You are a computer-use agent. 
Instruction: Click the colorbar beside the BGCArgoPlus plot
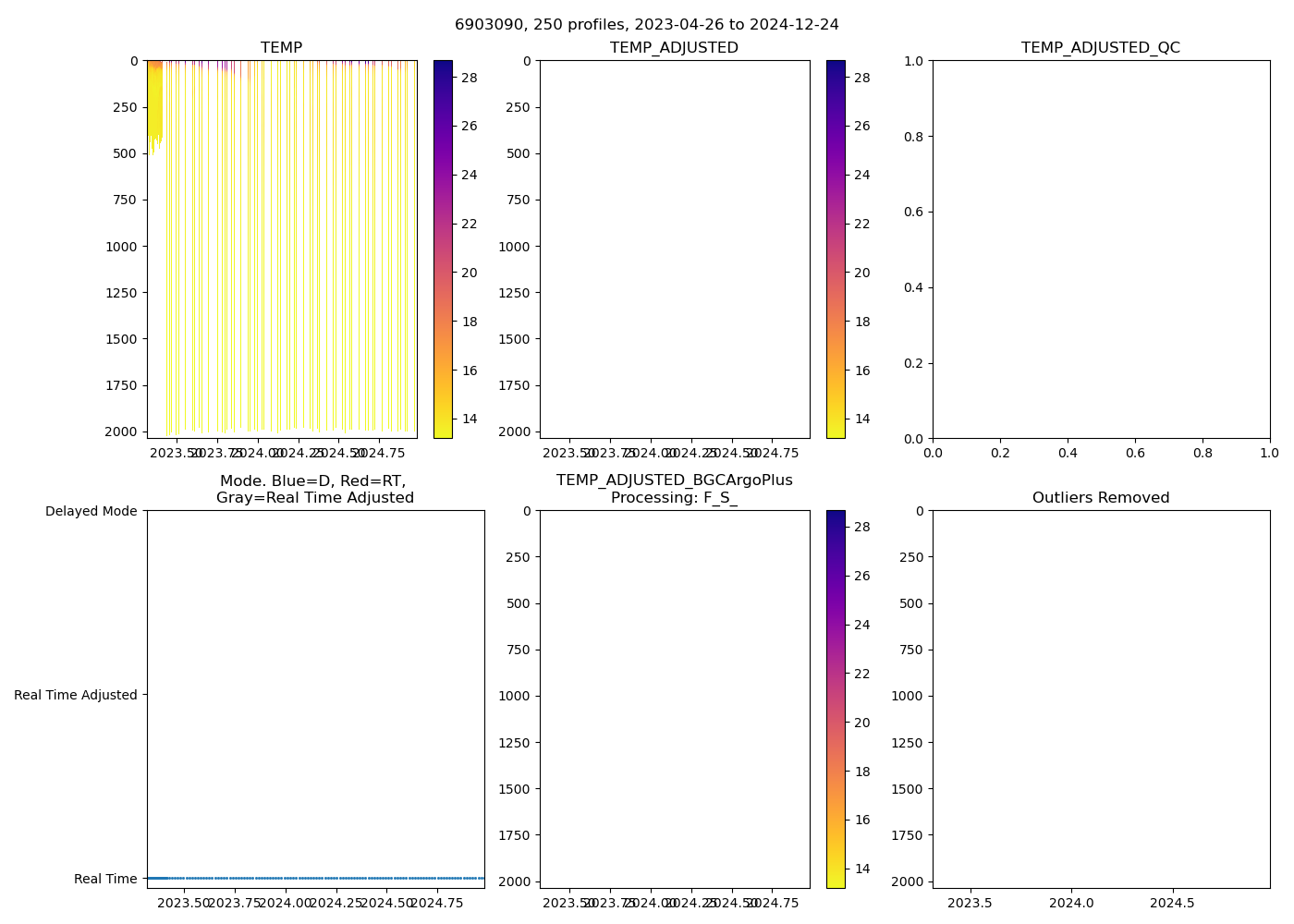[836, 699]
